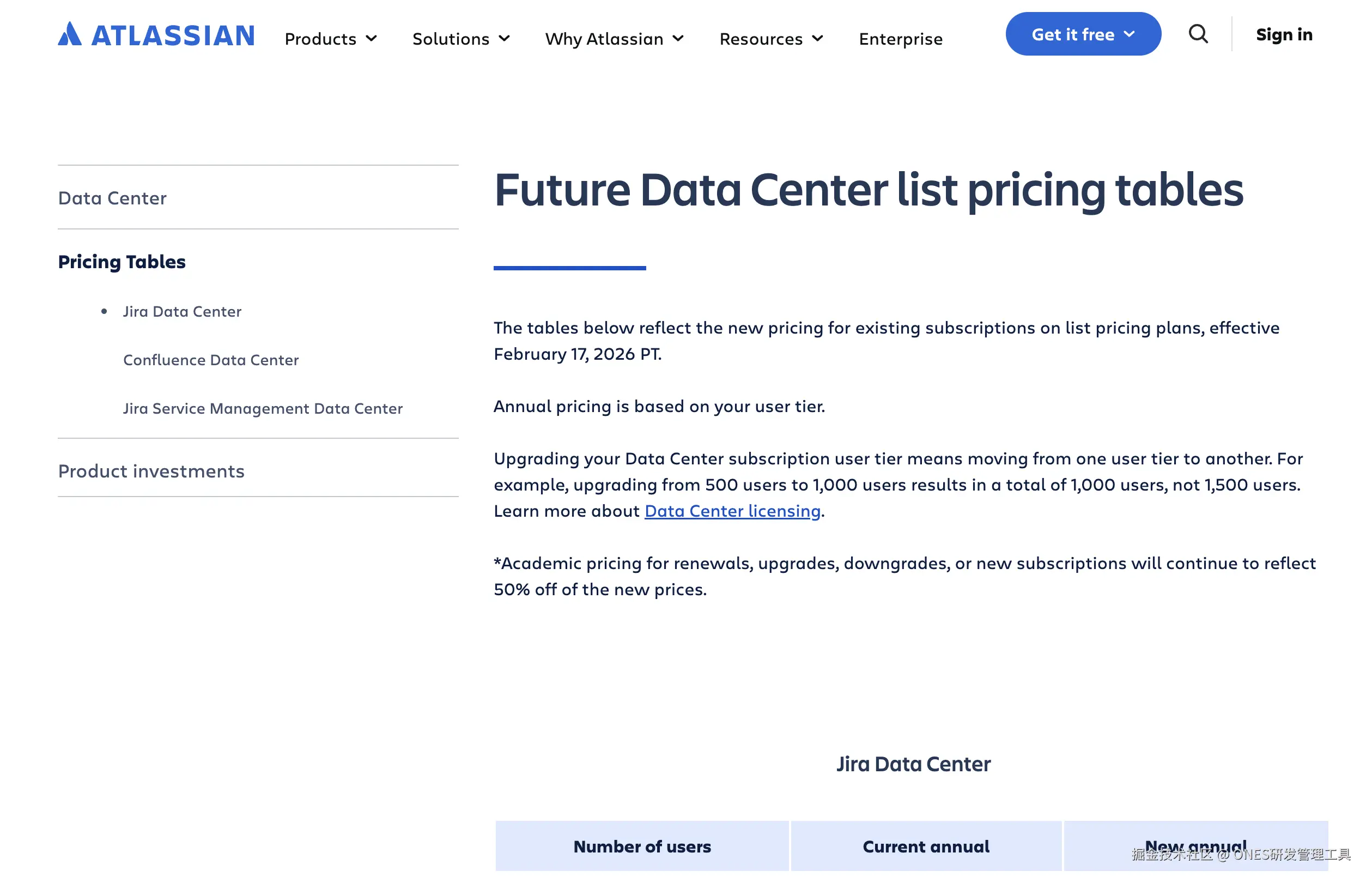Click Sign in

[1284, 34]
